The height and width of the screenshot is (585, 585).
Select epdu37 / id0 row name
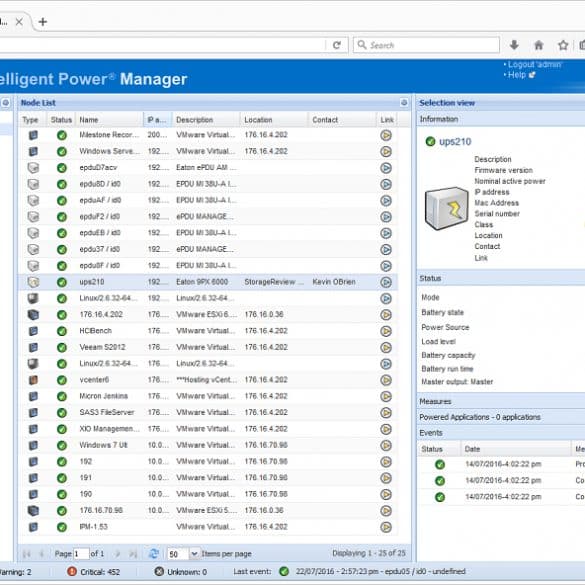pyautogui.click(x=100, y=249)
